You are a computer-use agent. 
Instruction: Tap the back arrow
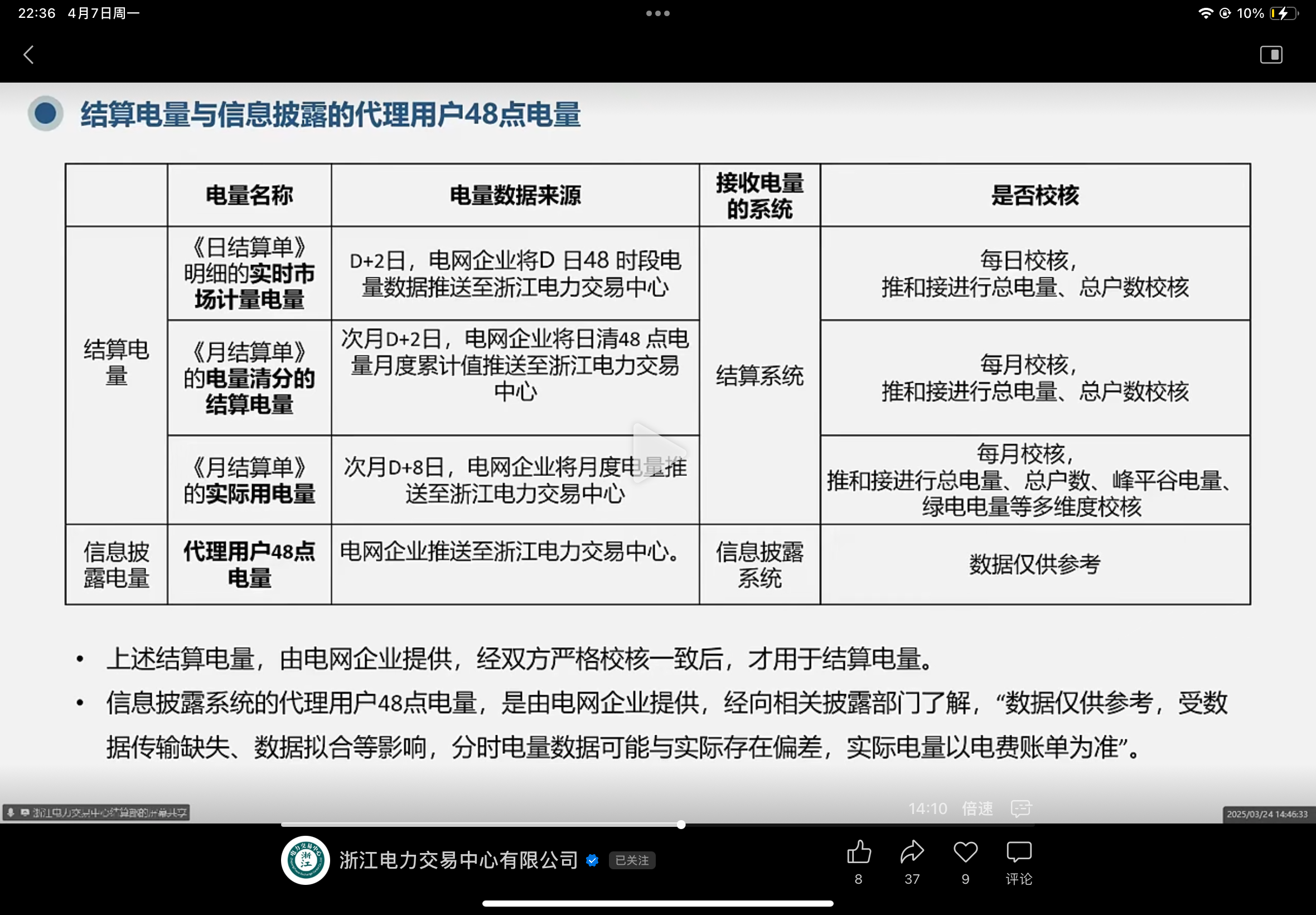pos(28,55)
